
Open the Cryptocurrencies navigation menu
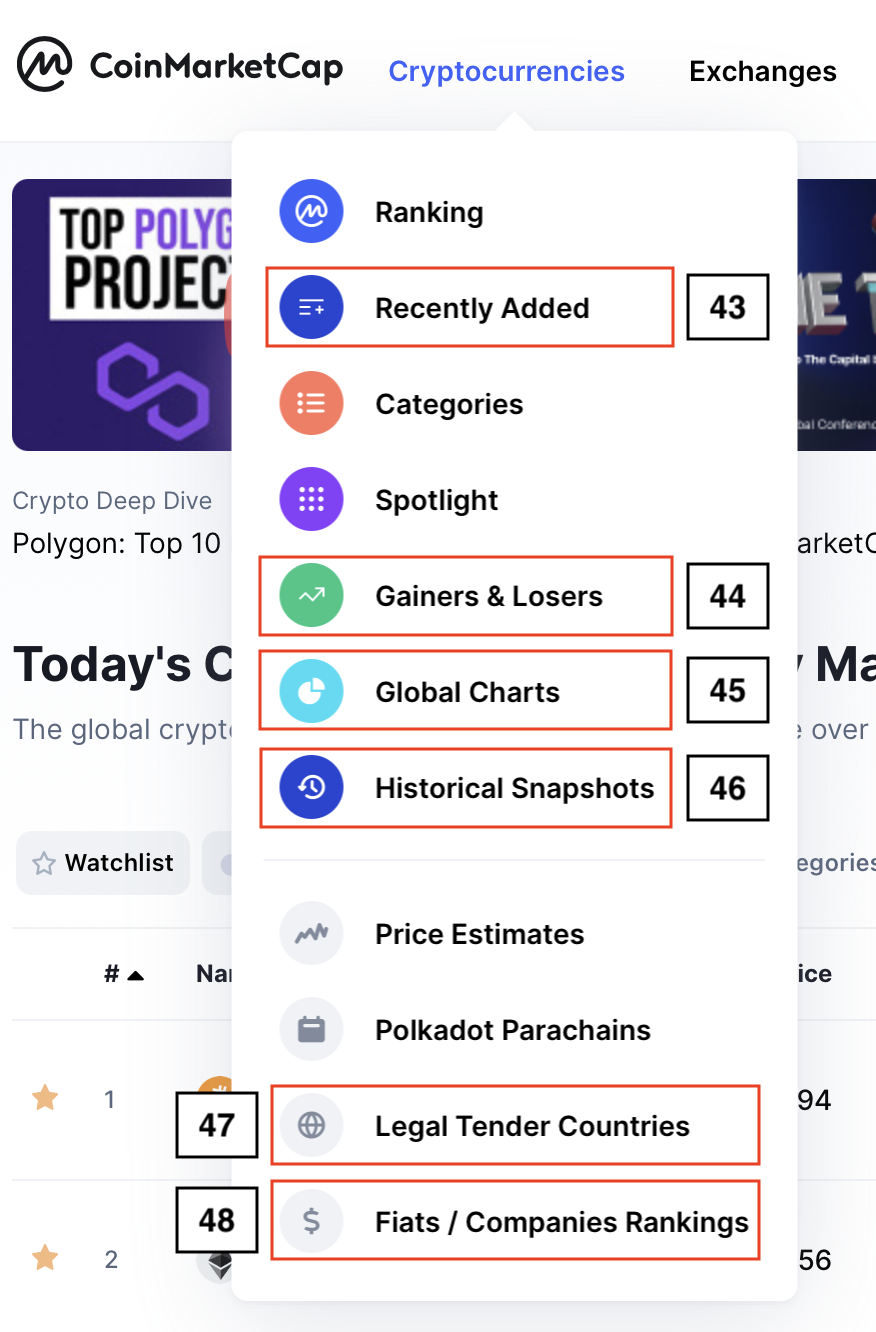506,72
